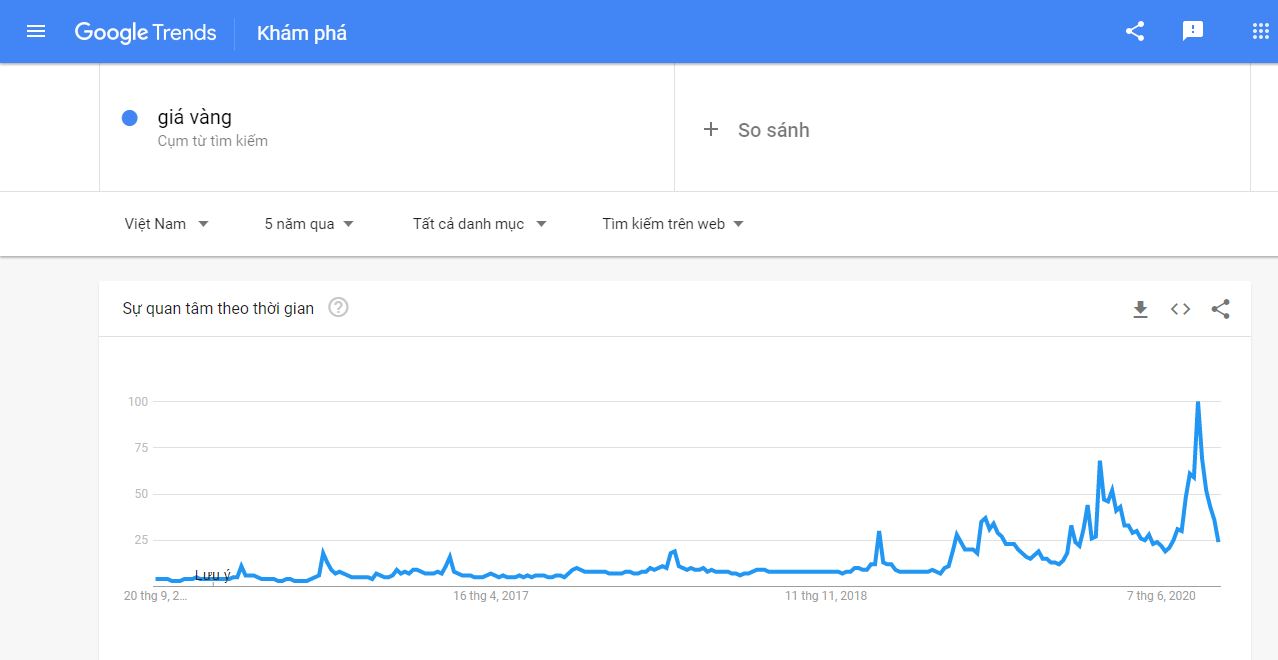This screenshot has width=1278, height=660.
Task: Click the share icon in header
Action: (x=1135, y=31)
